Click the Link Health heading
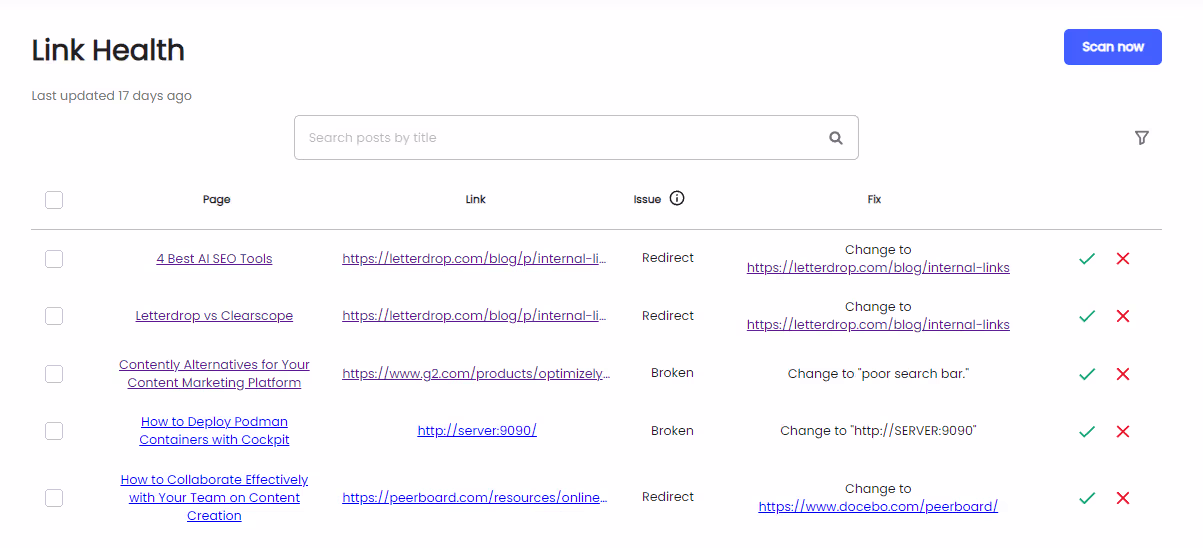The image size is (1203, 548). 108,50
